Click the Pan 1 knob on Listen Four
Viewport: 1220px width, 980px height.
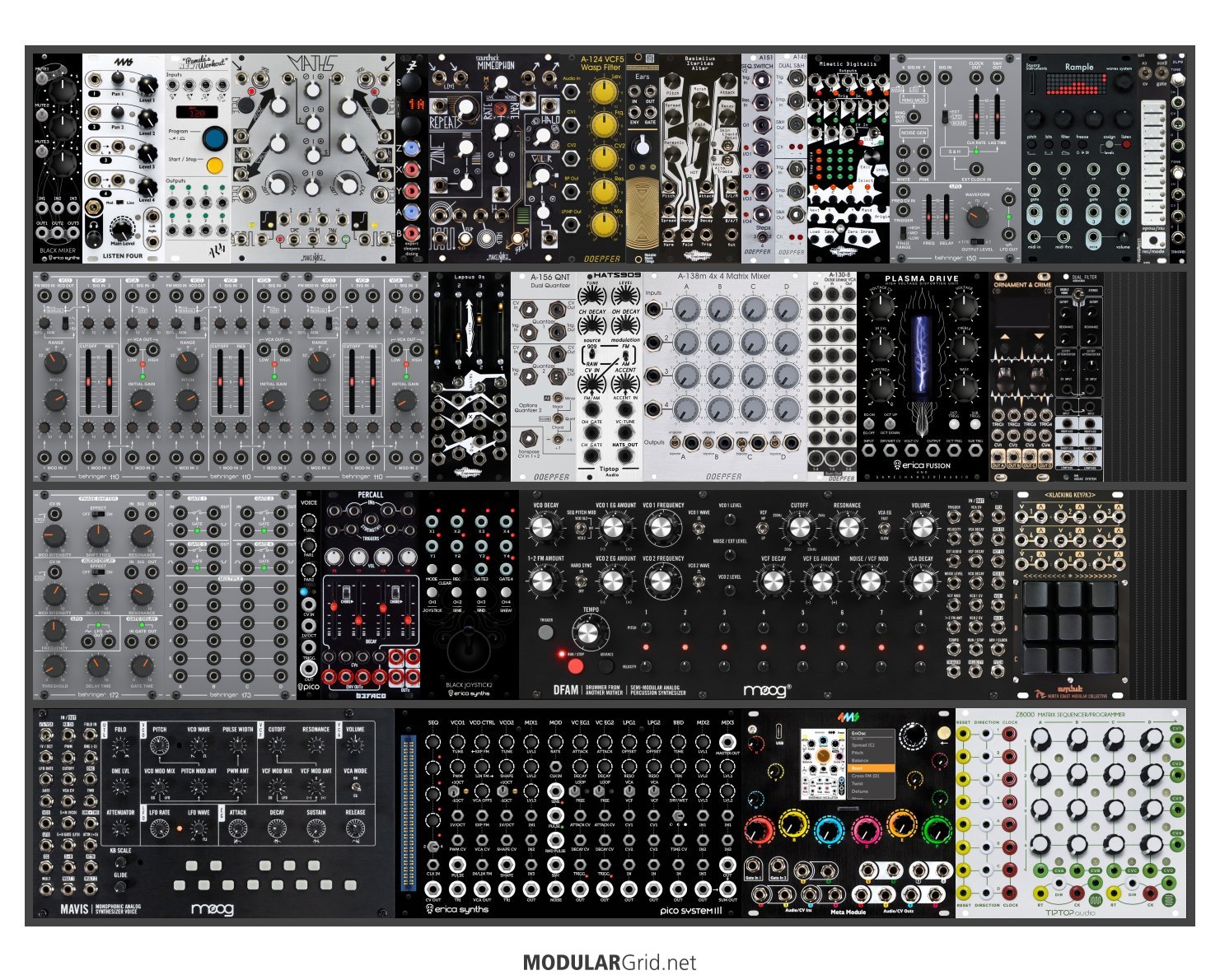119,80
